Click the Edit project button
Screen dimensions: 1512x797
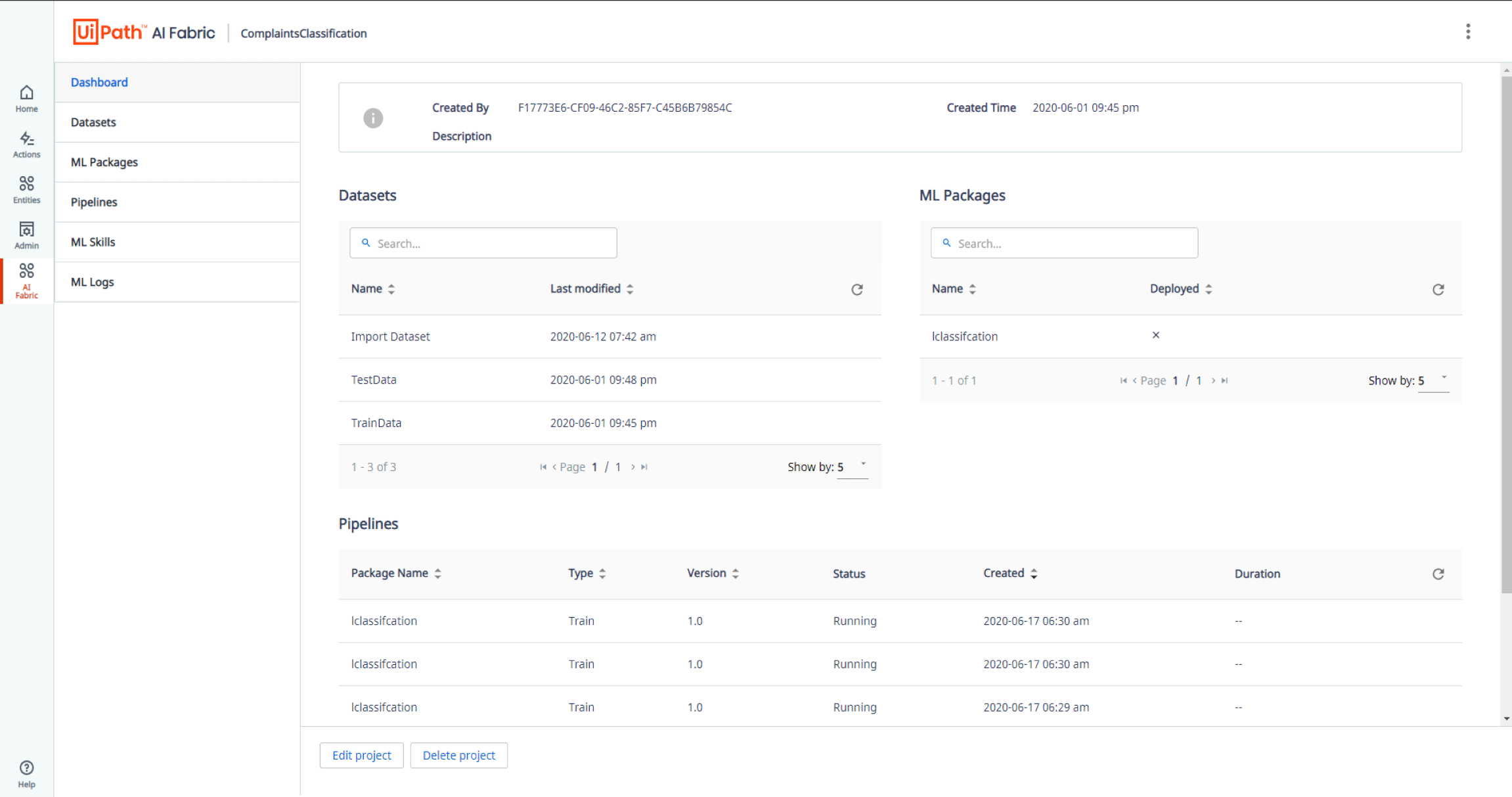pos(361,755)
